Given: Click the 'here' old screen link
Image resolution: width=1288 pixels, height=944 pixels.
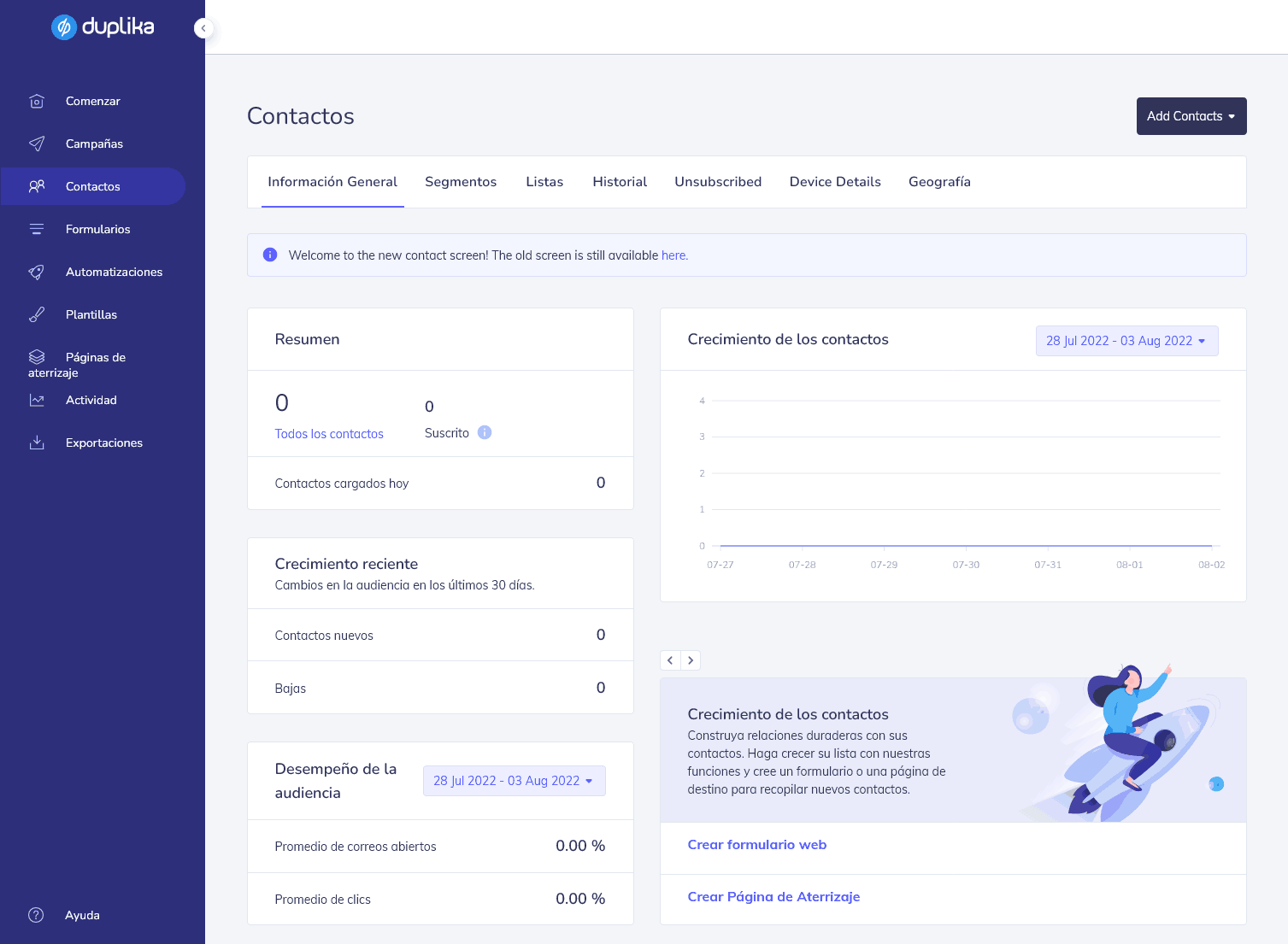Looking at the screenshot, I should point(673,255).
